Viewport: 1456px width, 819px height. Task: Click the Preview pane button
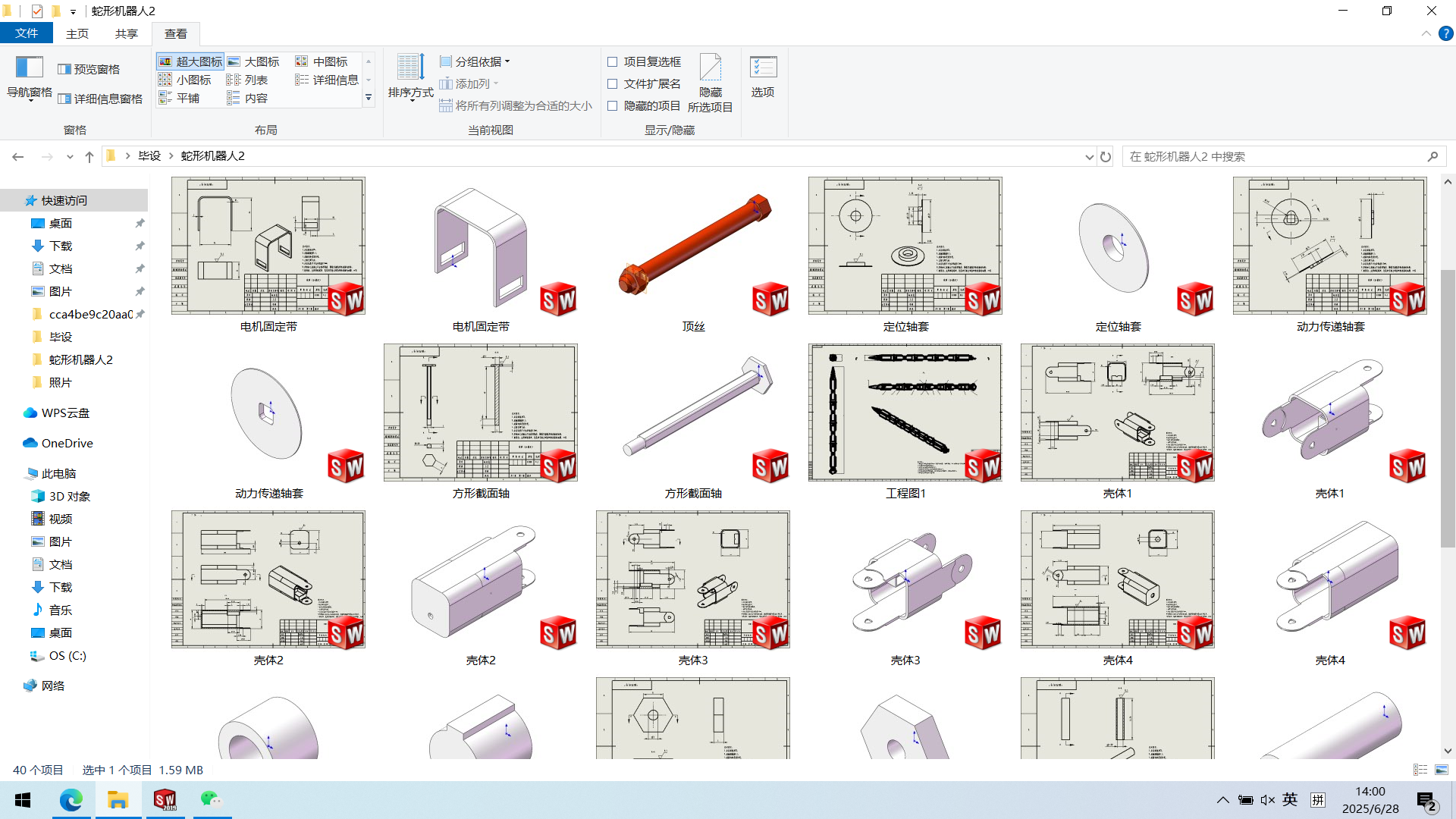tap(89, 69)
